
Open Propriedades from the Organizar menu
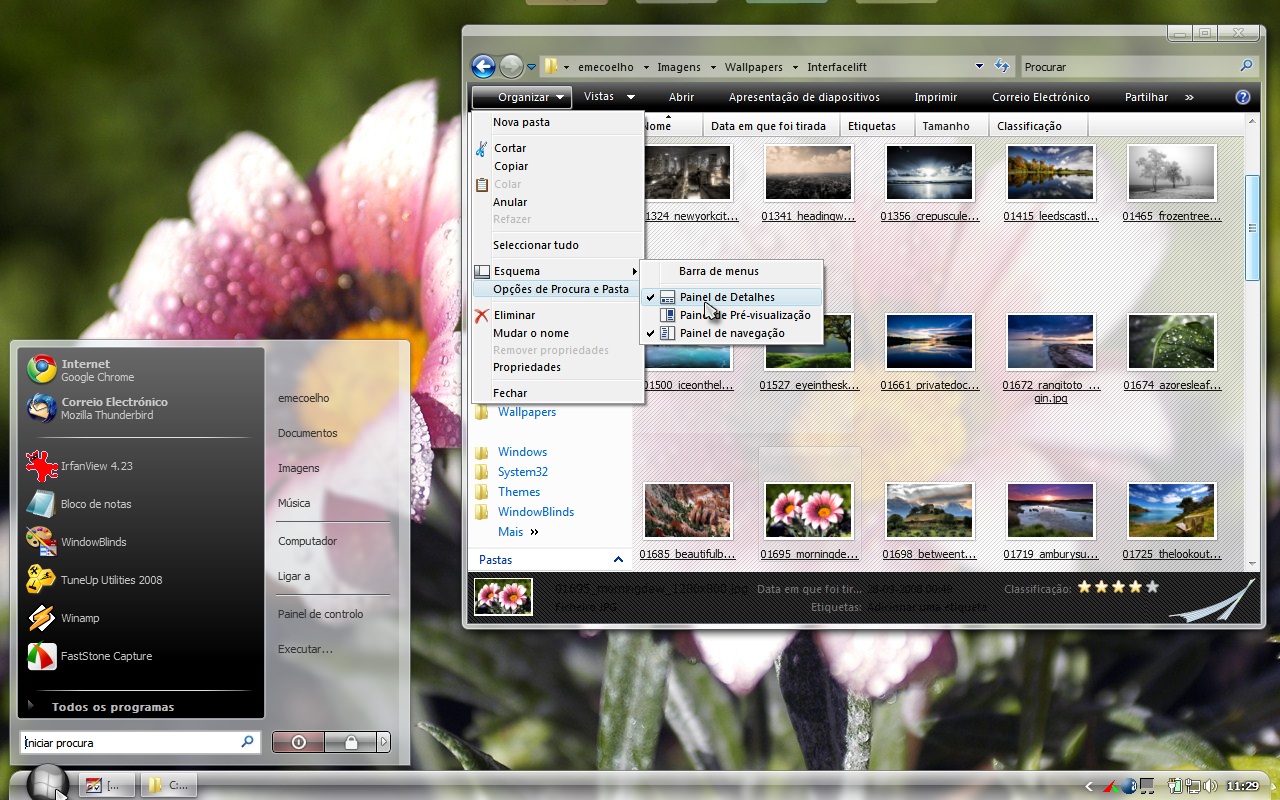point(557,367)
